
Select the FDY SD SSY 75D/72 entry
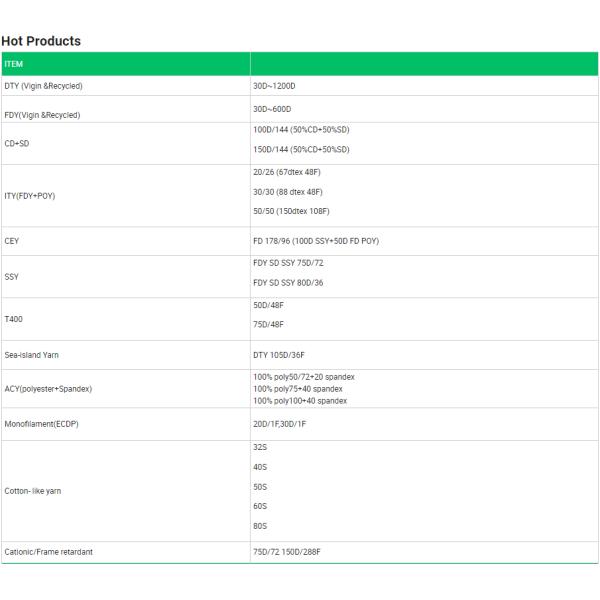(x=288, y=262)
